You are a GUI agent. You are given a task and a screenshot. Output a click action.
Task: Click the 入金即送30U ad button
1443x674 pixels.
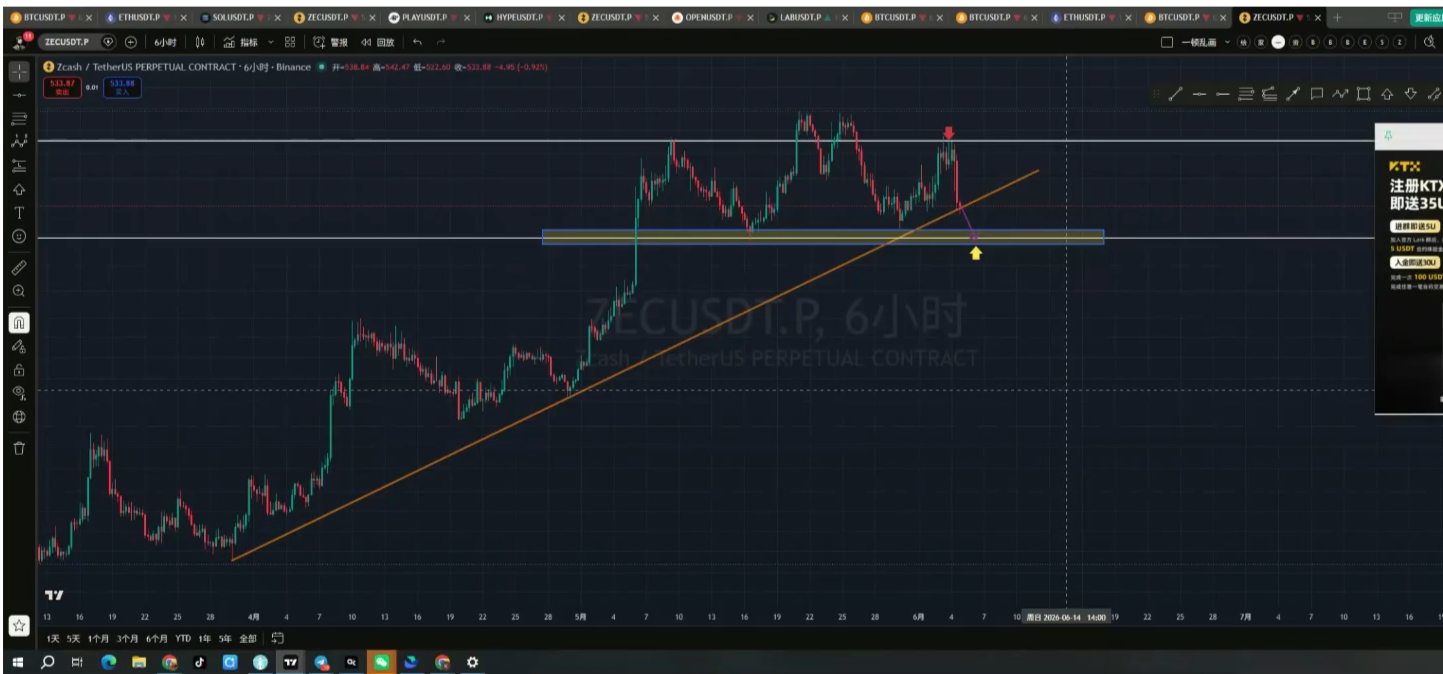coord(1414,262)
